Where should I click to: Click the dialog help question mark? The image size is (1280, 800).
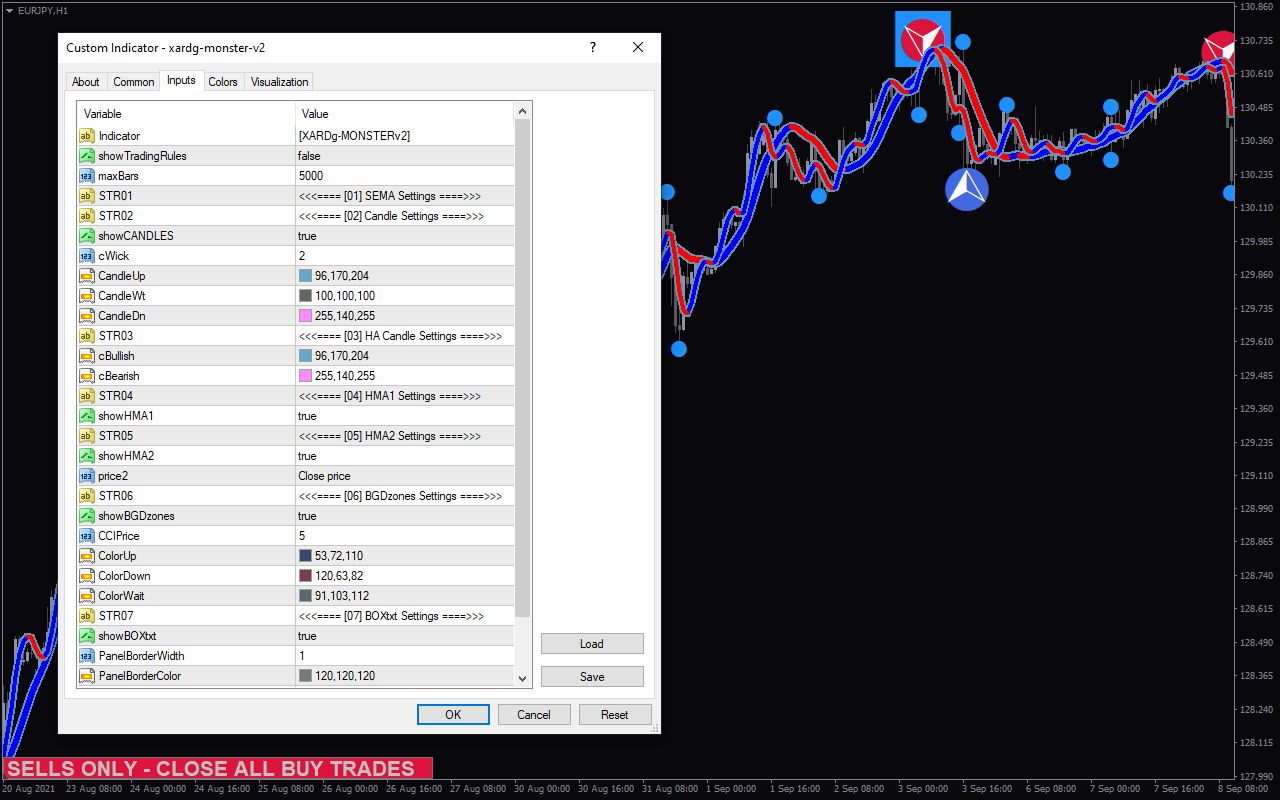pos(592,47)
